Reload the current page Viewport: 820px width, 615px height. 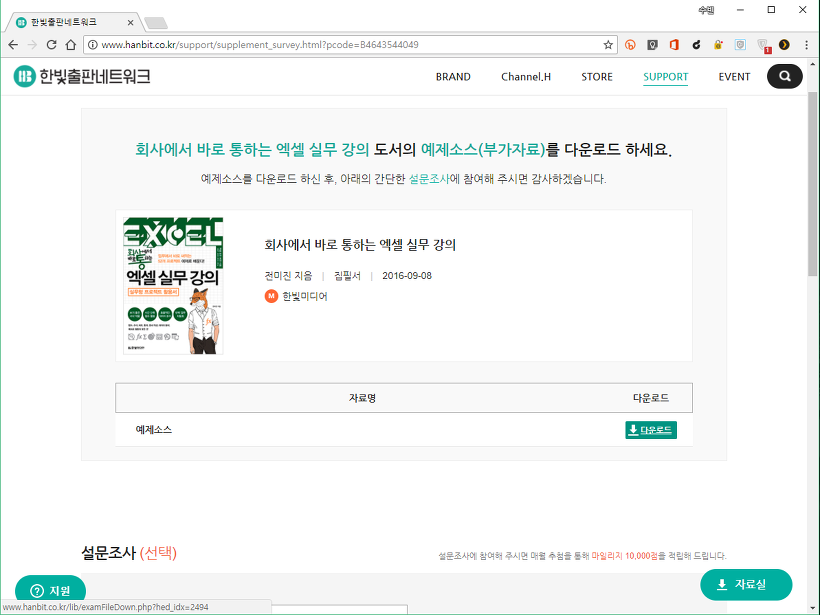51,45
